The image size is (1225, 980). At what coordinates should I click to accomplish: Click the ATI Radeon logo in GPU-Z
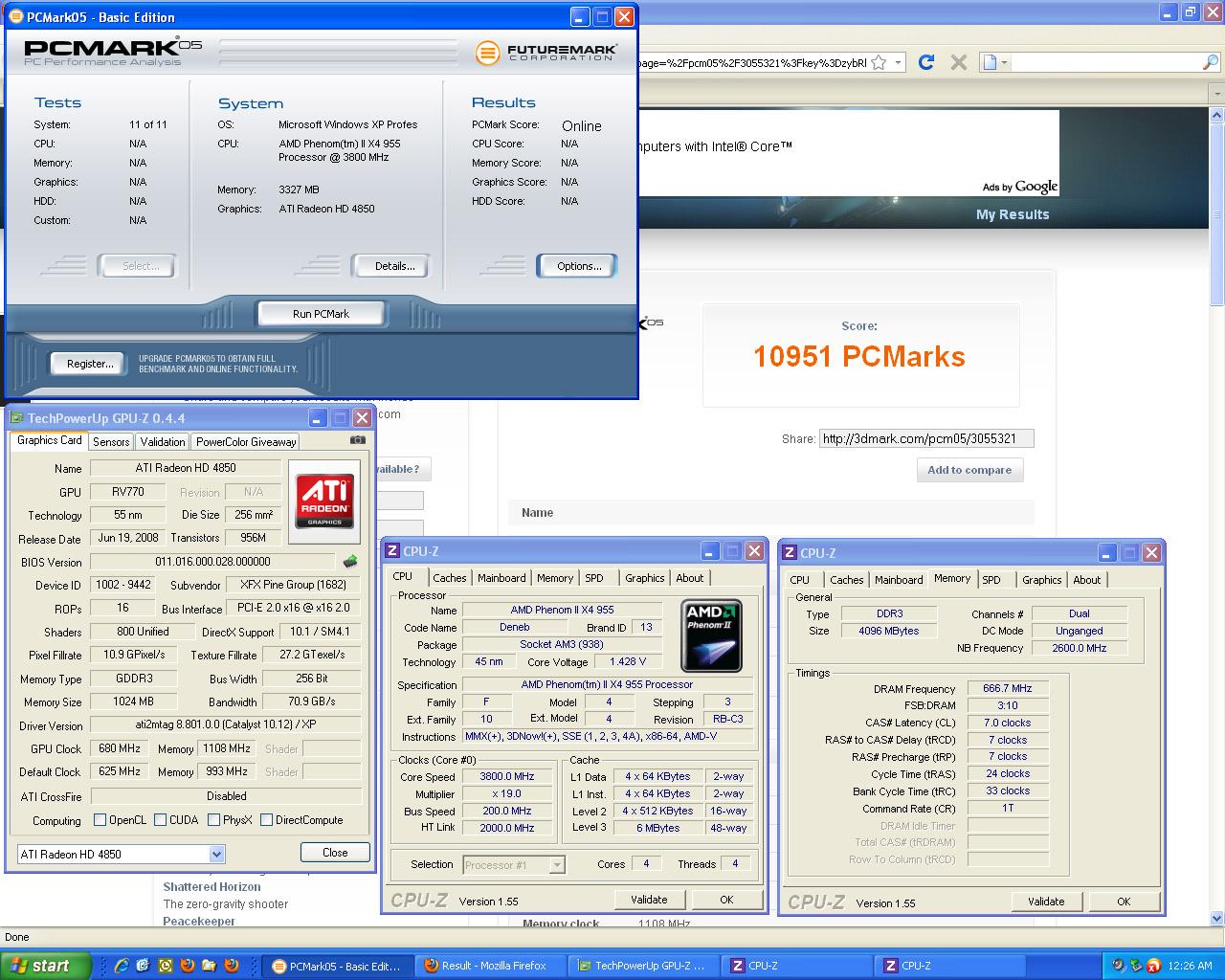point(325,500)
